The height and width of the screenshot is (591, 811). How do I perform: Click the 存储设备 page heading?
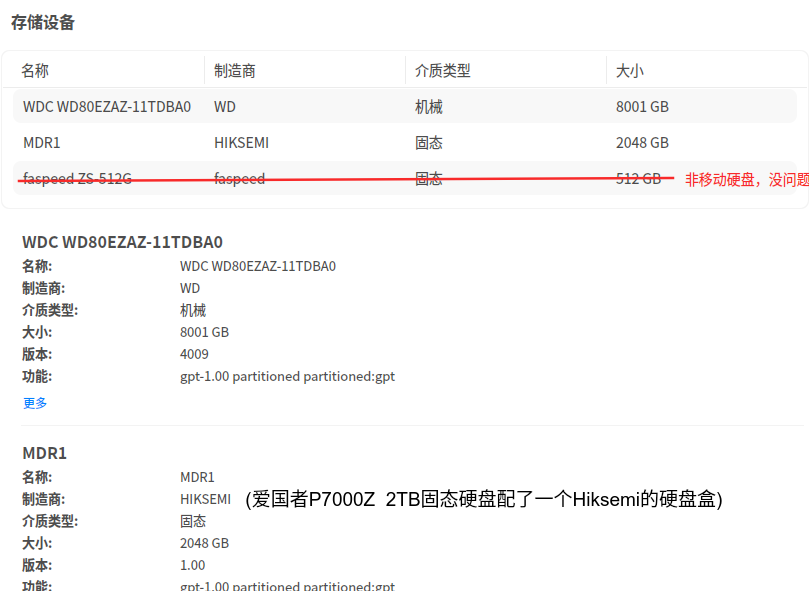click(43, 22)
